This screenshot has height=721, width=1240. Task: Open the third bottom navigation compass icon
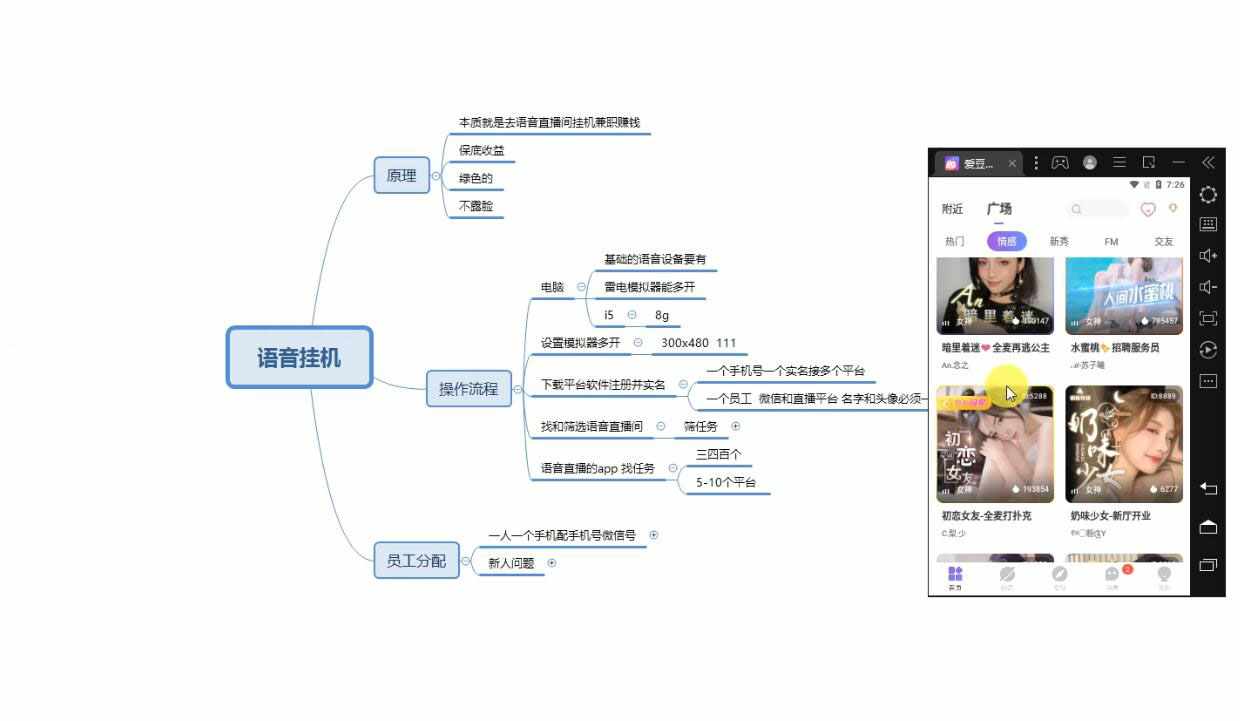click(x=1059, y=576)
